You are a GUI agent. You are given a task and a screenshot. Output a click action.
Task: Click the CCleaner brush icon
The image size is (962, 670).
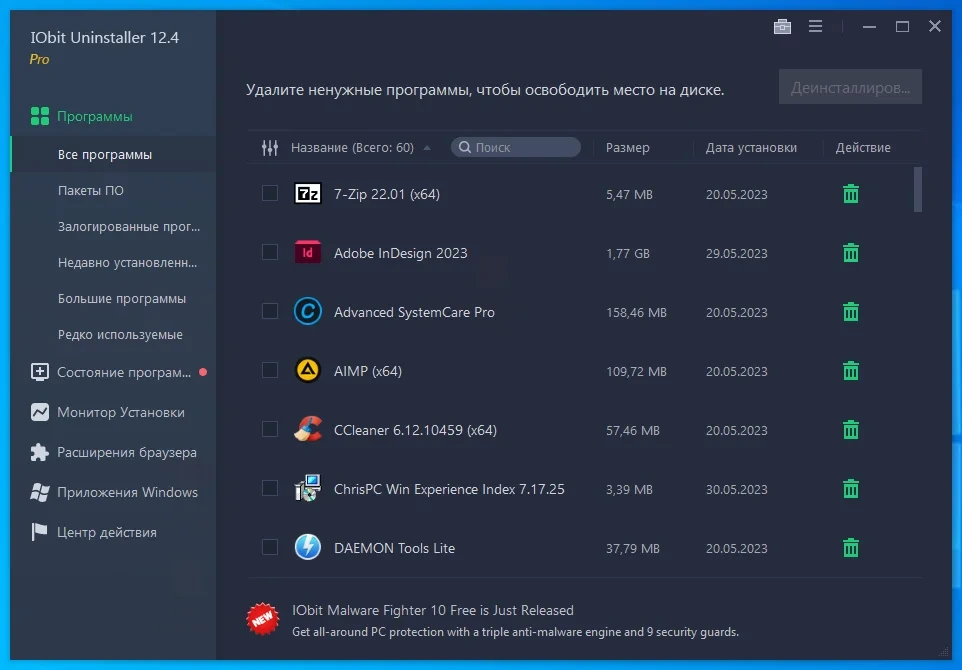point(307,429)
